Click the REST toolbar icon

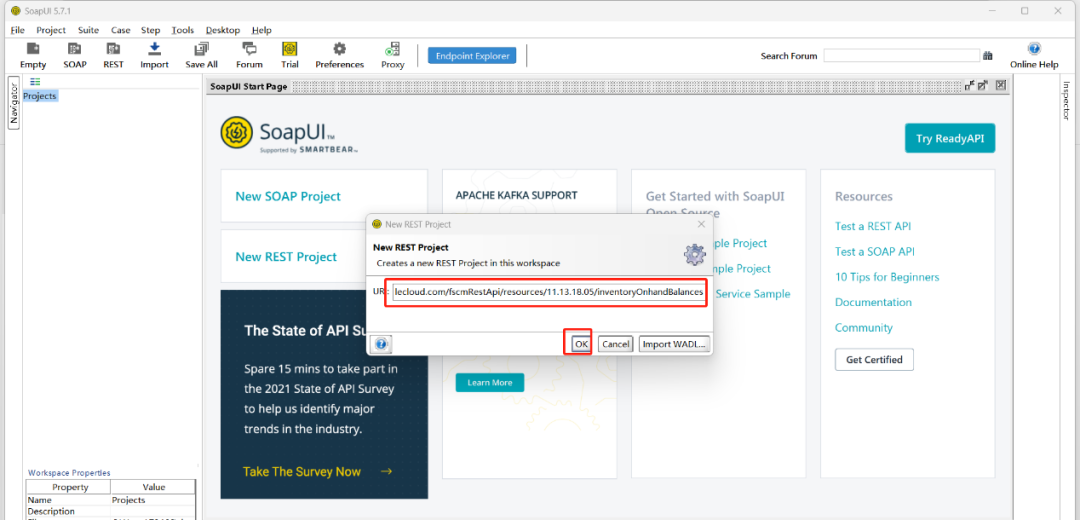[x=113, y=55]
